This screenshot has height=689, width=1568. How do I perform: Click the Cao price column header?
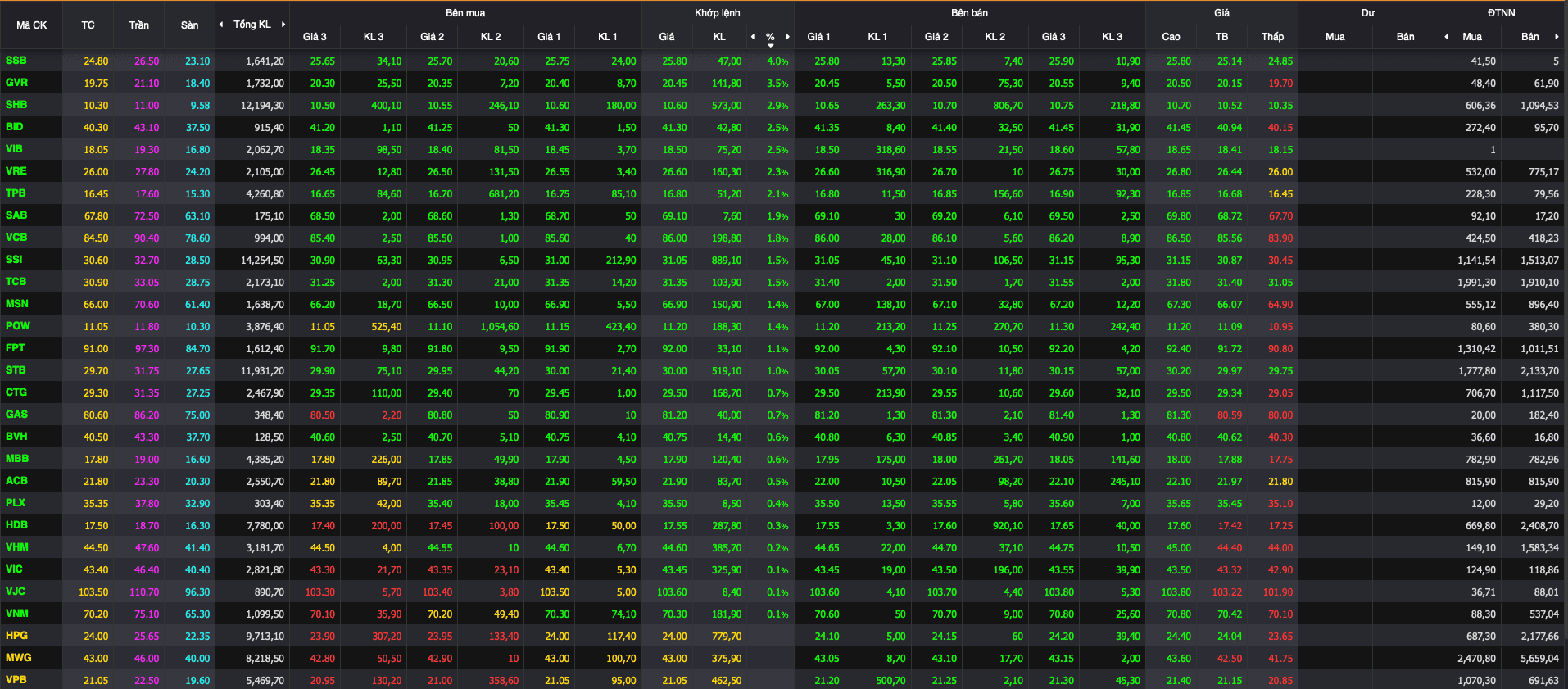pos(1171,37)
